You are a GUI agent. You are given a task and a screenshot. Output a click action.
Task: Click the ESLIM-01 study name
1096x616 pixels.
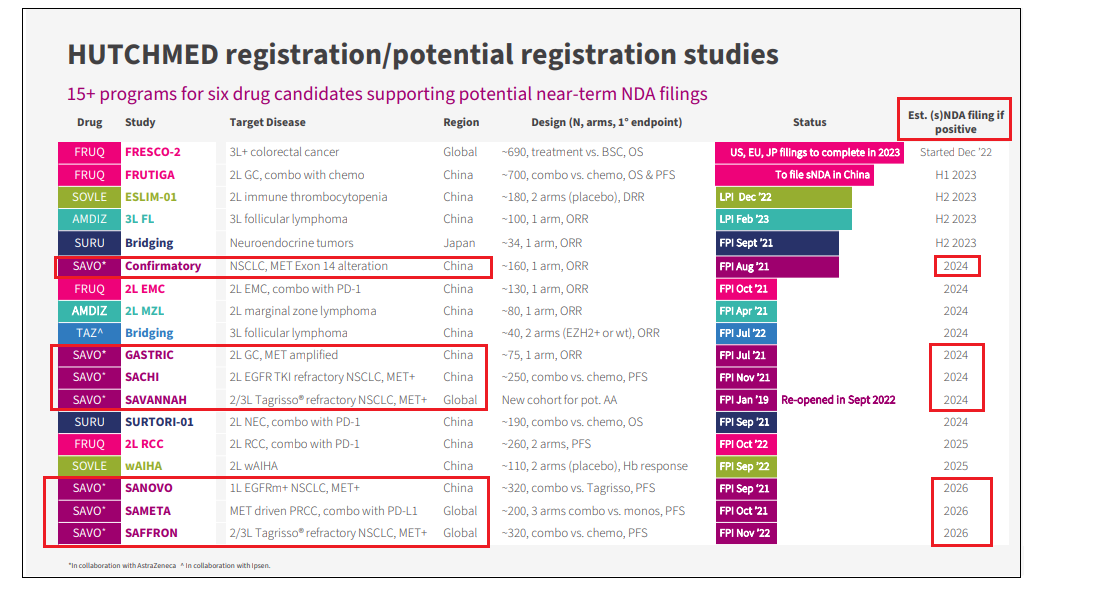tap(151, 197)
